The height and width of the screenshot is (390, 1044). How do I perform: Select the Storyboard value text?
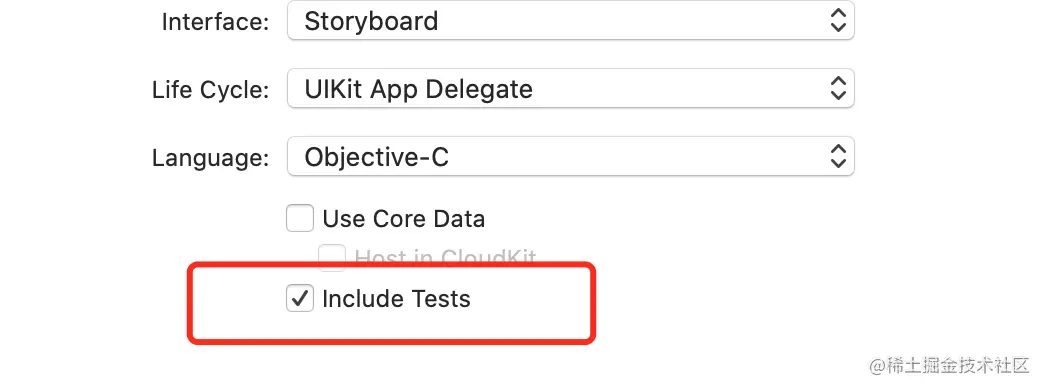click(371, 21)
